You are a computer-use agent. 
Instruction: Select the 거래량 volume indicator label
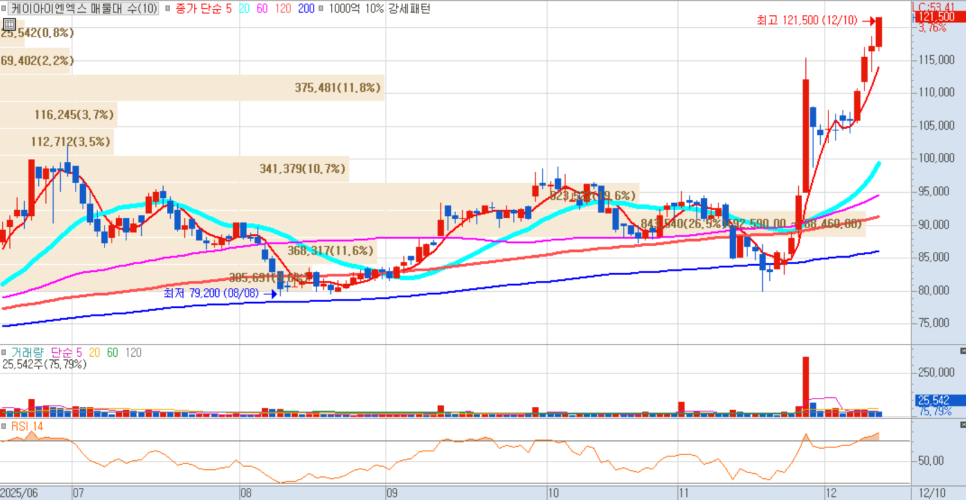tap(28, 352)
